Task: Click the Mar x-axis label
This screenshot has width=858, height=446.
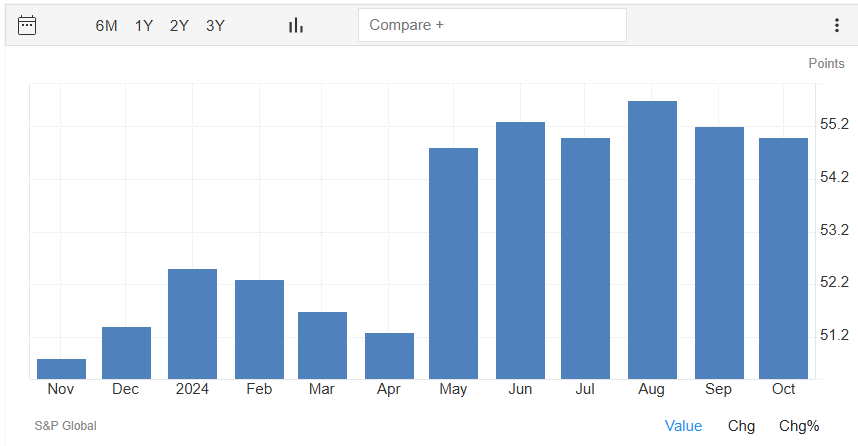Action: [x=321, y=389]
